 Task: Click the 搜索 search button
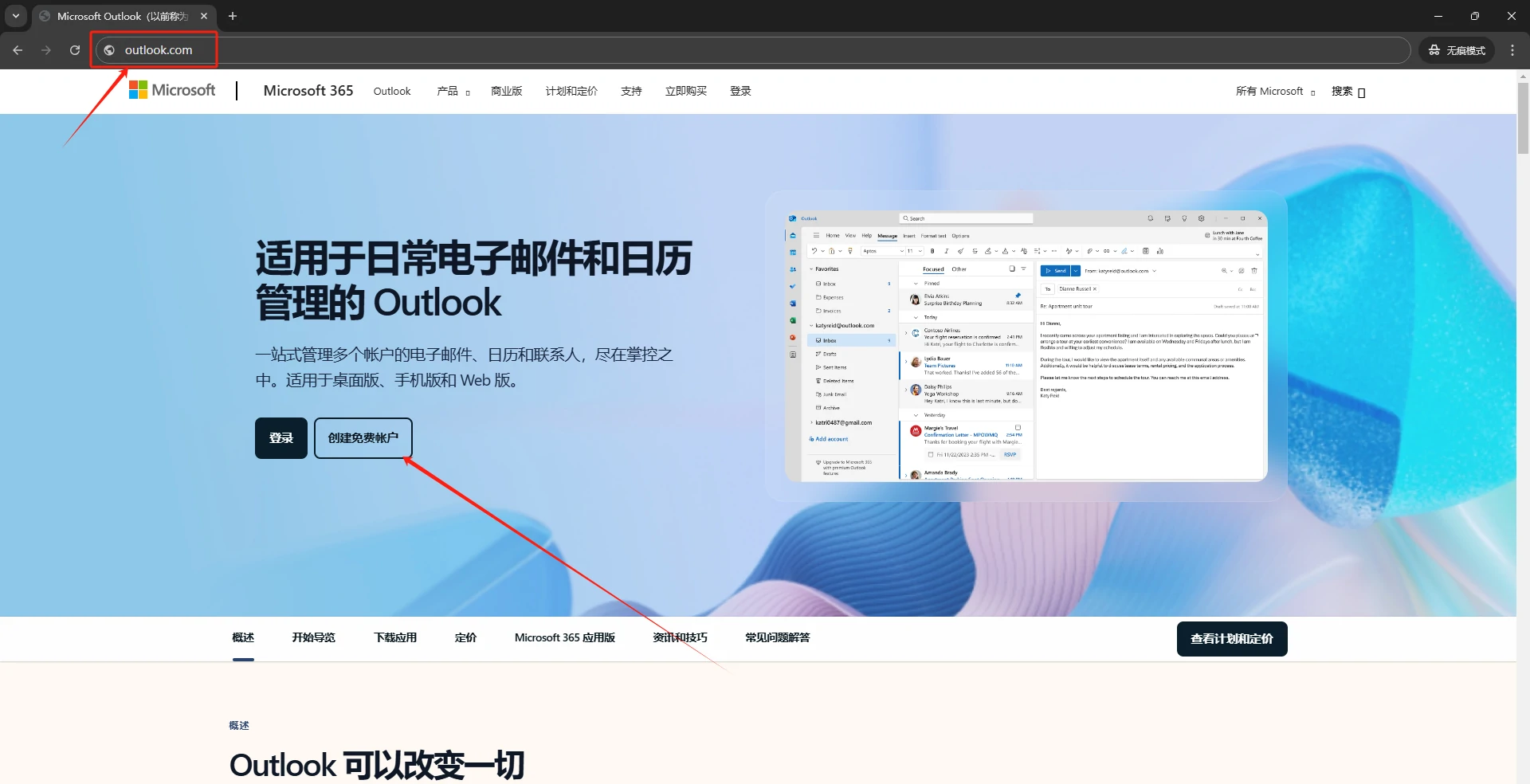(x=1348, y=92)
